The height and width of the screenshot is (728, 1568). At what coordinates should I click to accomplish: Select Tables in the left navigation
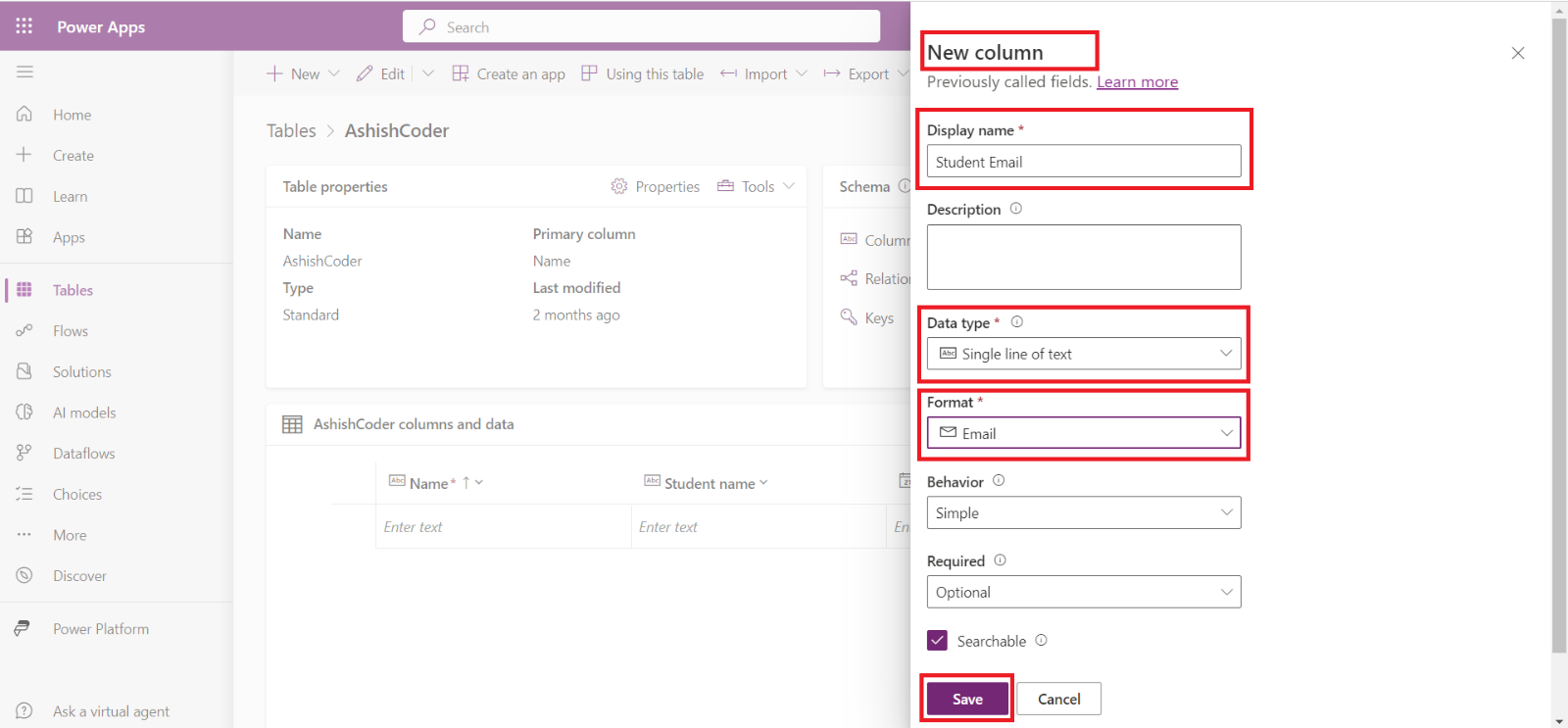[x=73, y=290]
